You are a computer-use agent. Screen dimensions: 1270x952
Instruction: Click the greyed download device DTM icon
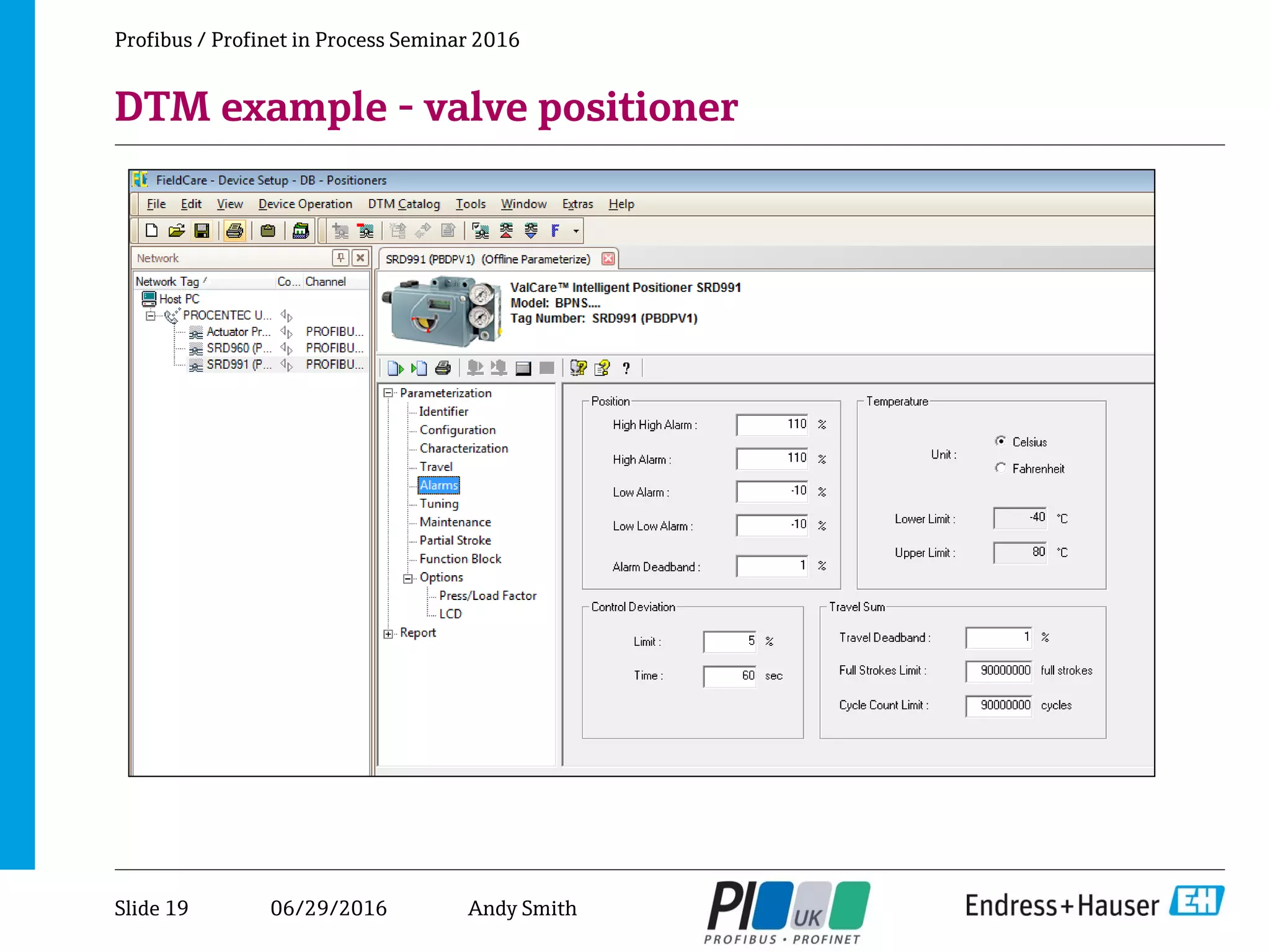499,368
